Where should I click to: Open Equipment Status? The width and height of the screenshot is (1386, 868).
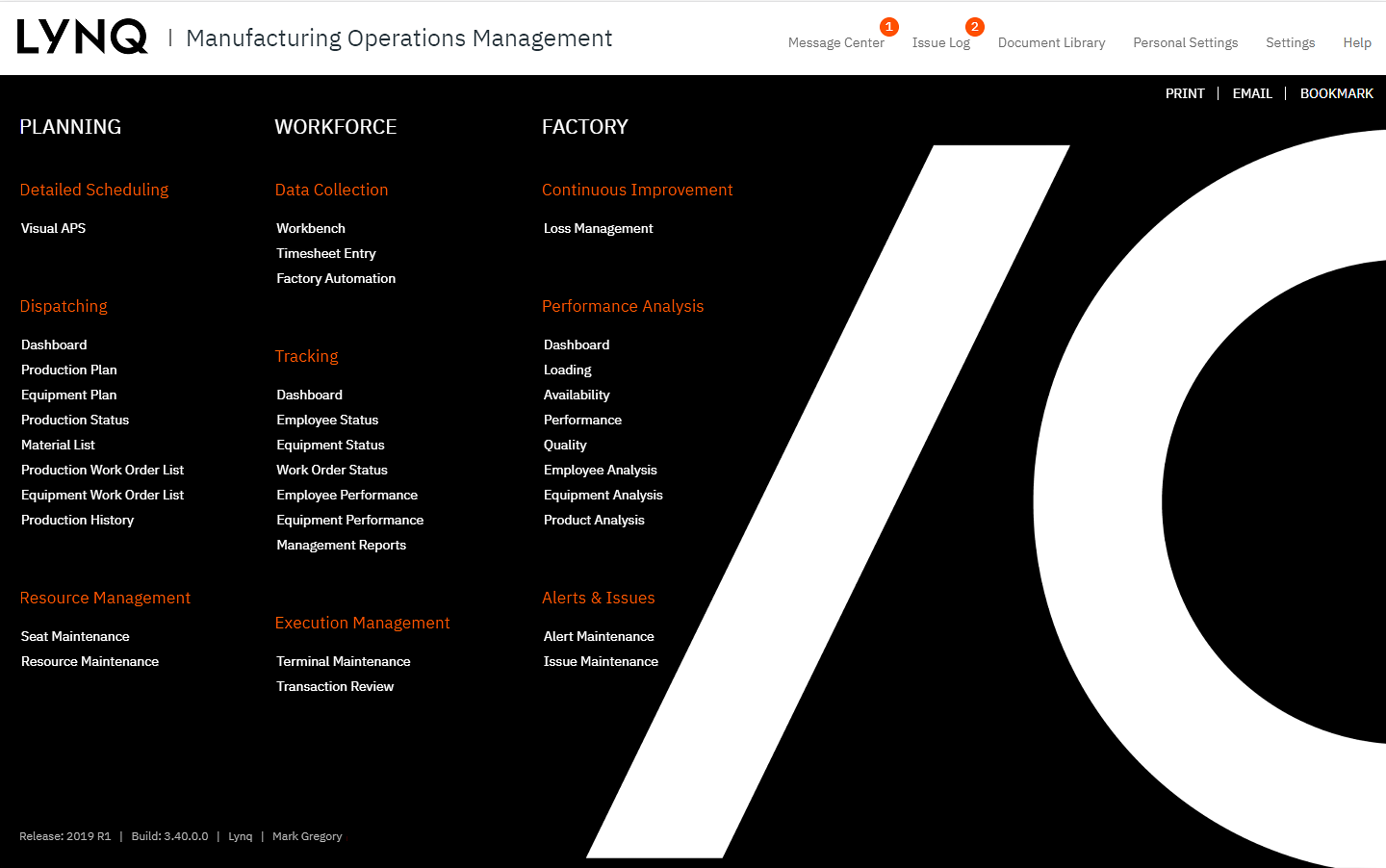point(330,445)
